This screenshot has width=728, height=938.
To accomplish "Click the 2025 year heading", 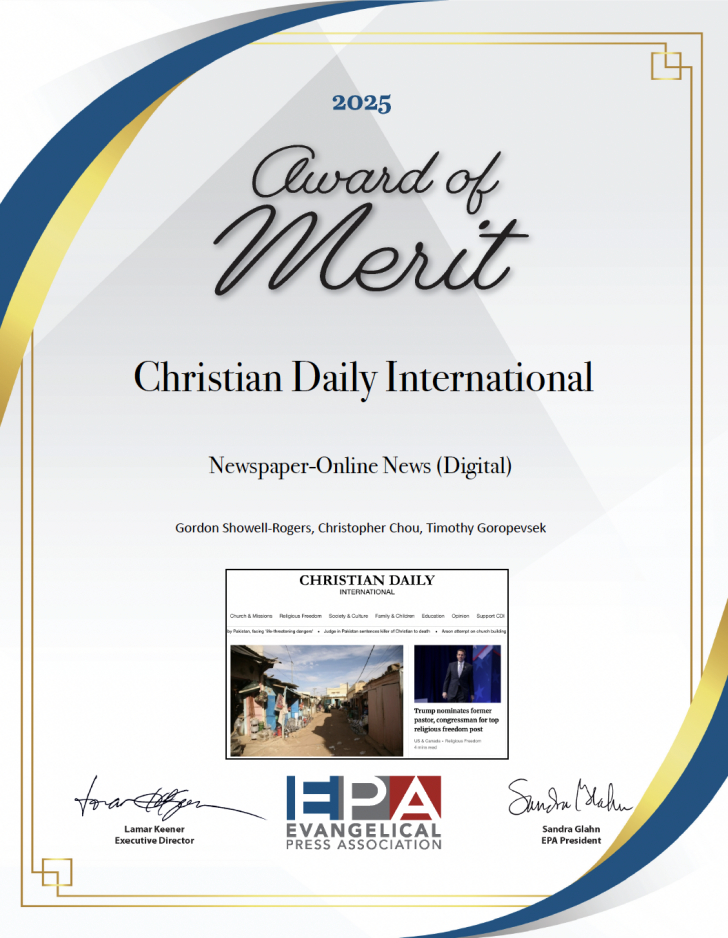I will click(x=362, y=103).
